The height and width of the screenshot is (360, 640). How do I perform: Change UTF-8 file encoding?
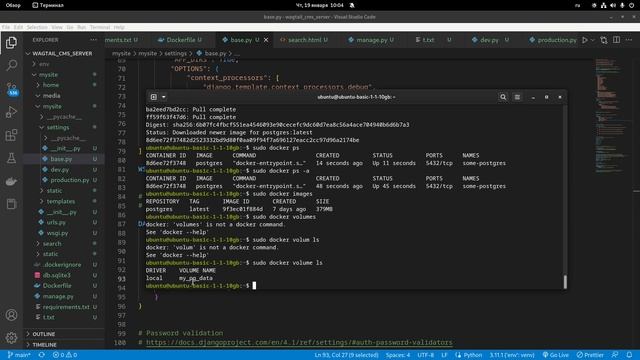(425, 355)
